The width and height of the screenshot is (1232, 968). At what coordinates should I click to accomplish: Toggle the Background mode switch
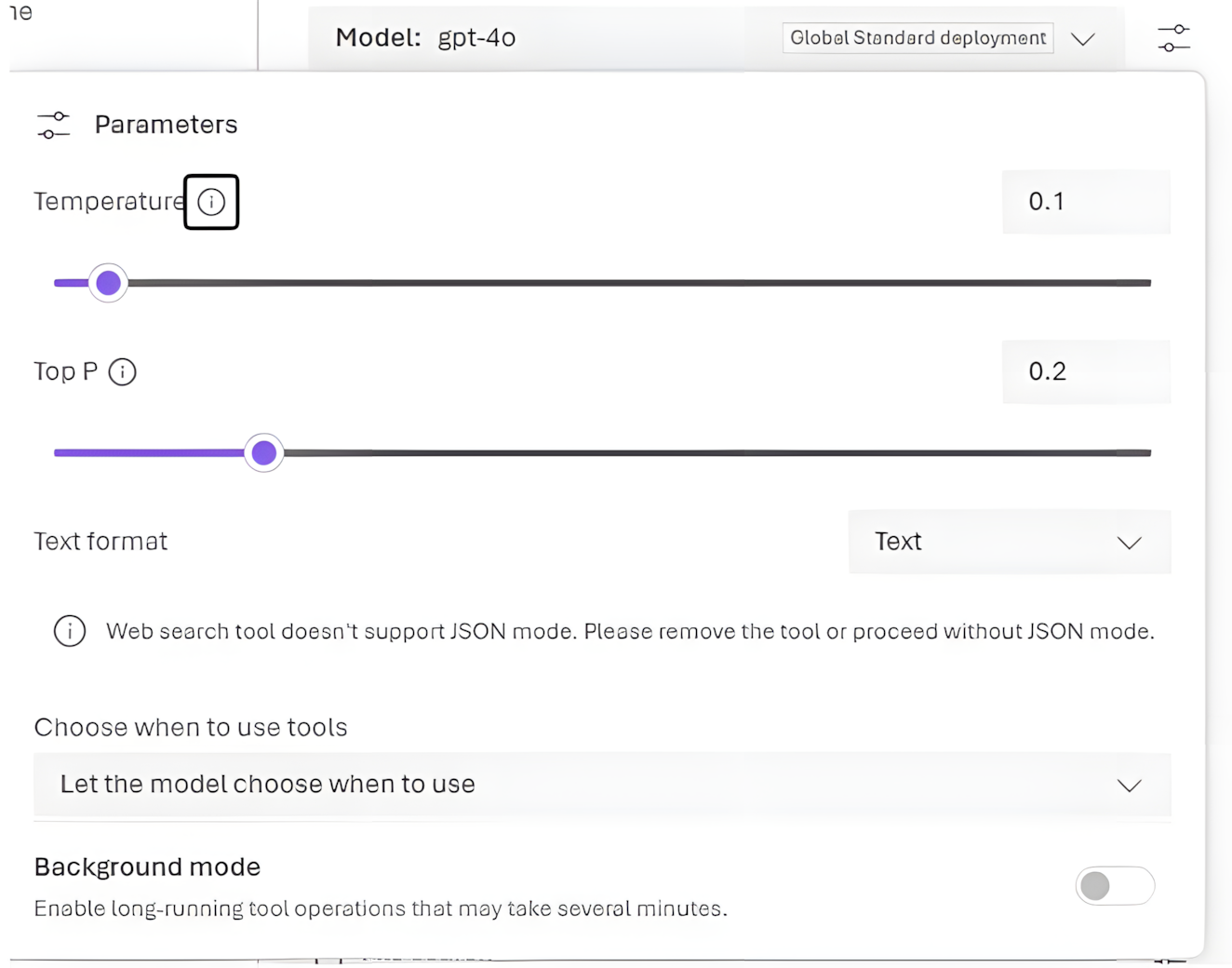tap(1115, 885)
